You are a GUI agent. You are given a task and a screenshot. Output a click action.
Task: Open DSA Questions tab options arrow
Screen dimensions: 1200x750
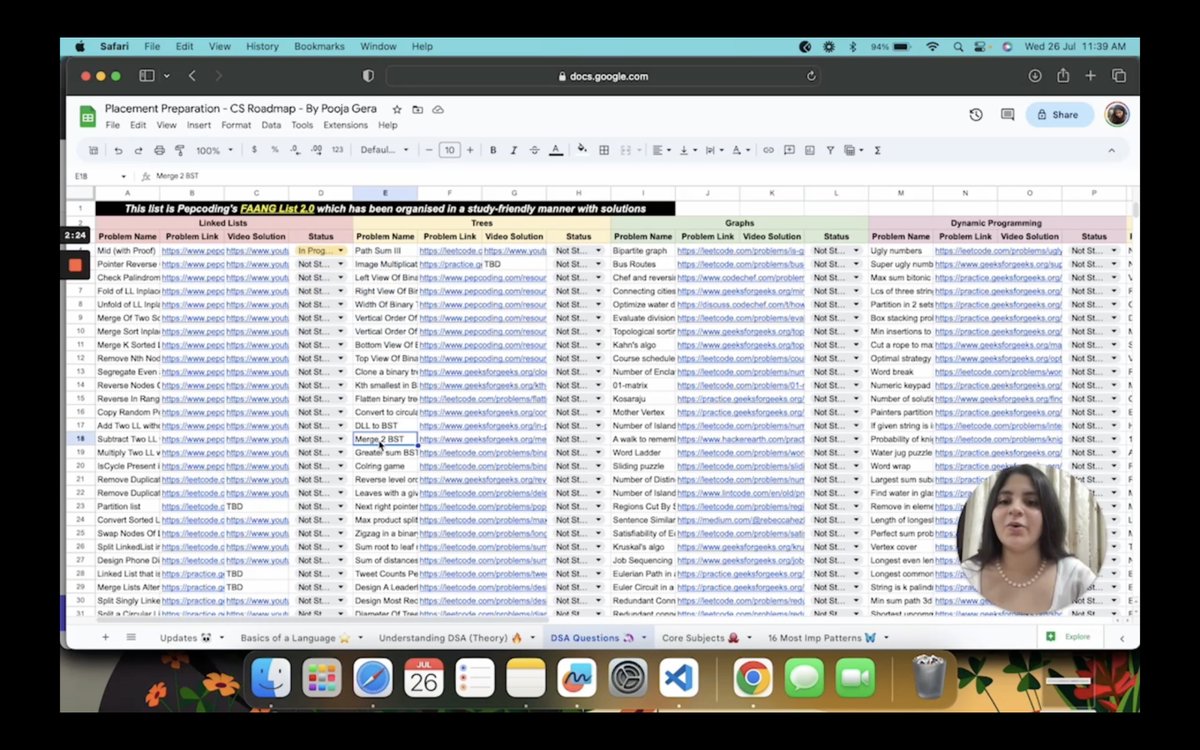[x=644, y=637]
